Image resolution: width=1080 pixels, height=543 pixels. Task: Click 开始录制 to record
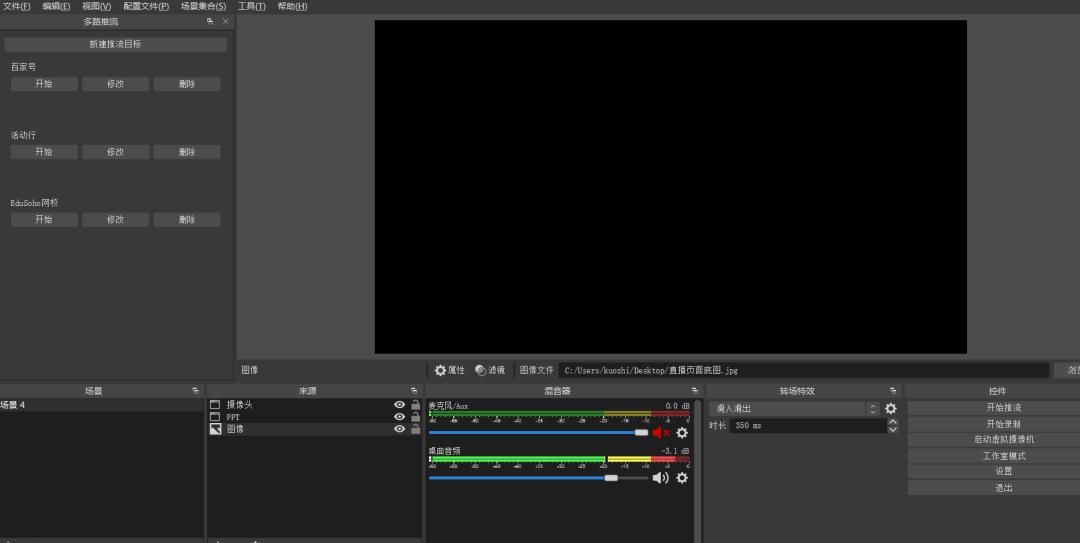1004,424
